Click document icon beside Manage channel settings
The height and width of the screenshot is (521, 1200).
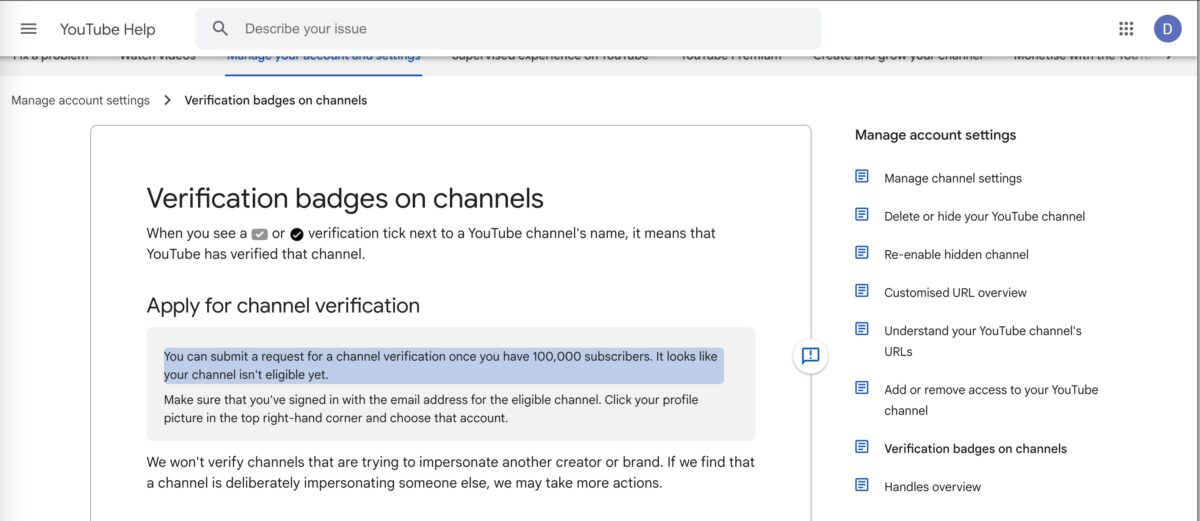point(862,177)
